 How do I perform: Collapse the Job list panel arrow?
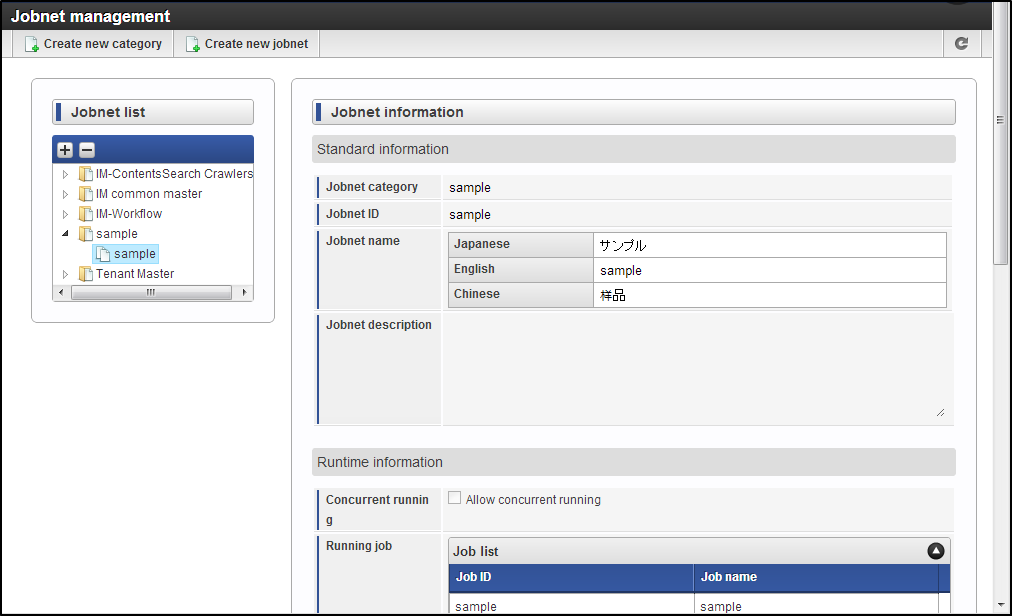(x=936, y=551)
